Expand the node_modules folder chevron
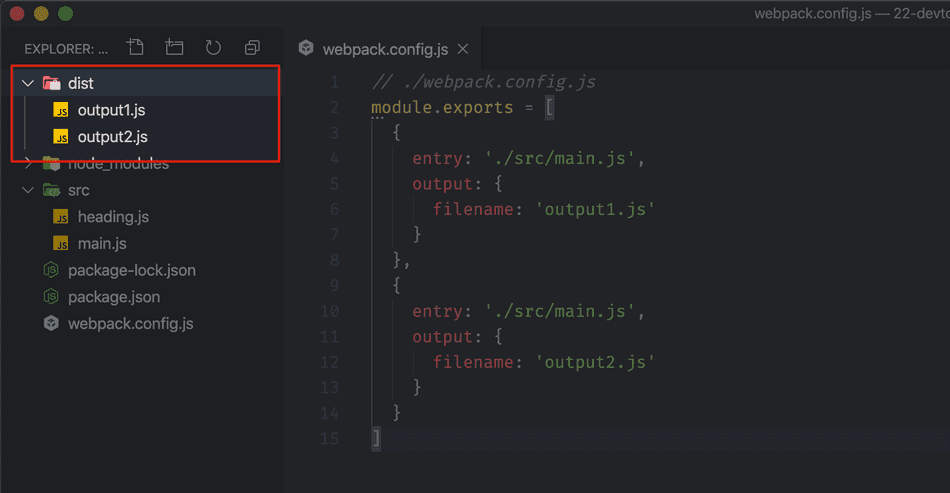 point(28,164)
